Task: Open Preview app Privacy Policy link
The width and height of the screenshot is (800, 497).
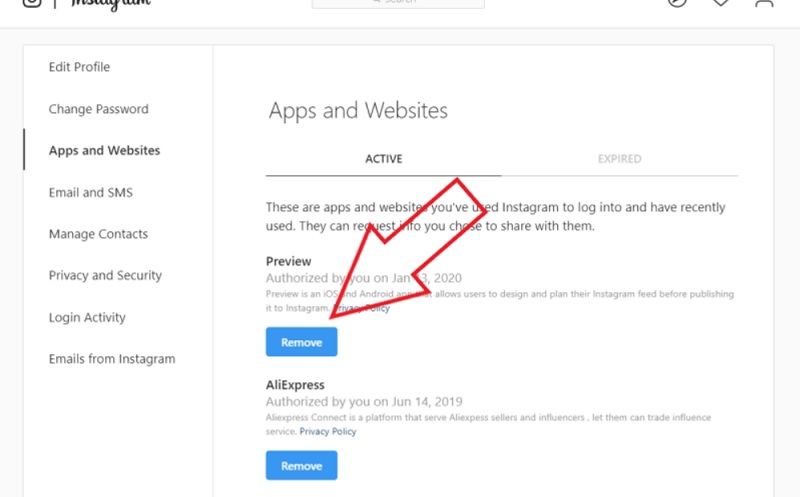Action: click(361, 308)
